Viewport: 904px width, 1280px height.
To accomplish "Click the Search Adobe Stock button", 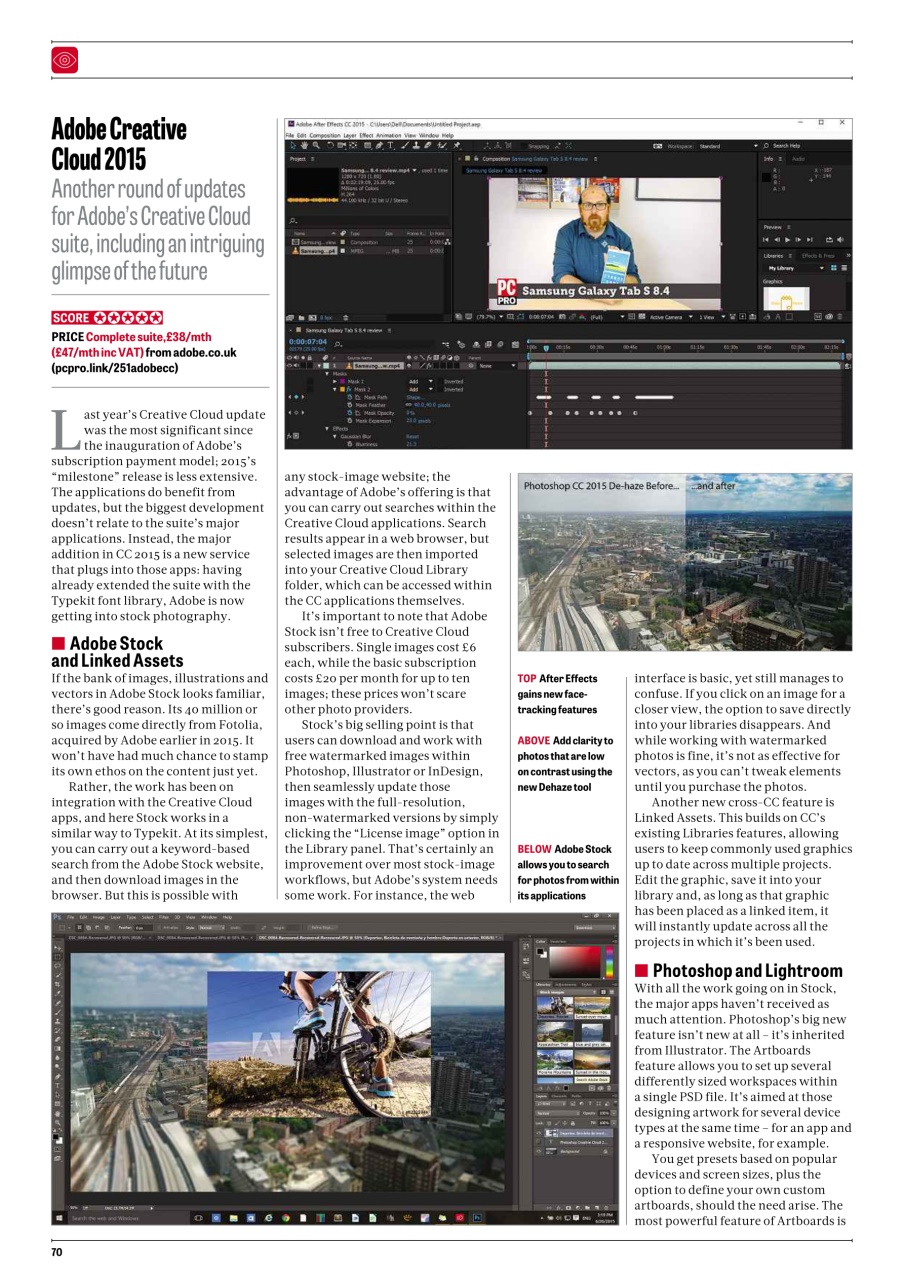I will pos(592,1078).
